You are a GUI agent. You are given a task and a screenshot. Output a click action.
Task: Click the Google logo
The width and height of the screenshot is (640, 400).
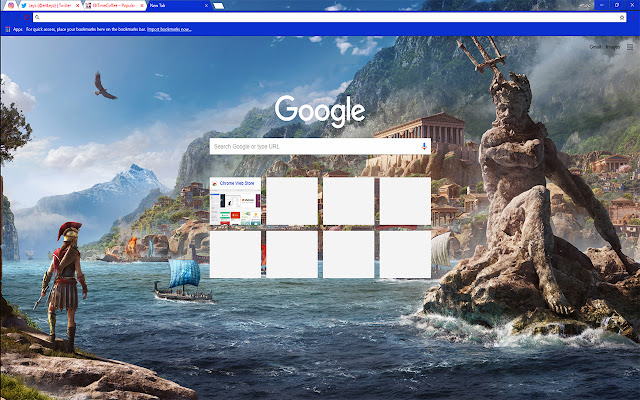click(x=320, y=111)
